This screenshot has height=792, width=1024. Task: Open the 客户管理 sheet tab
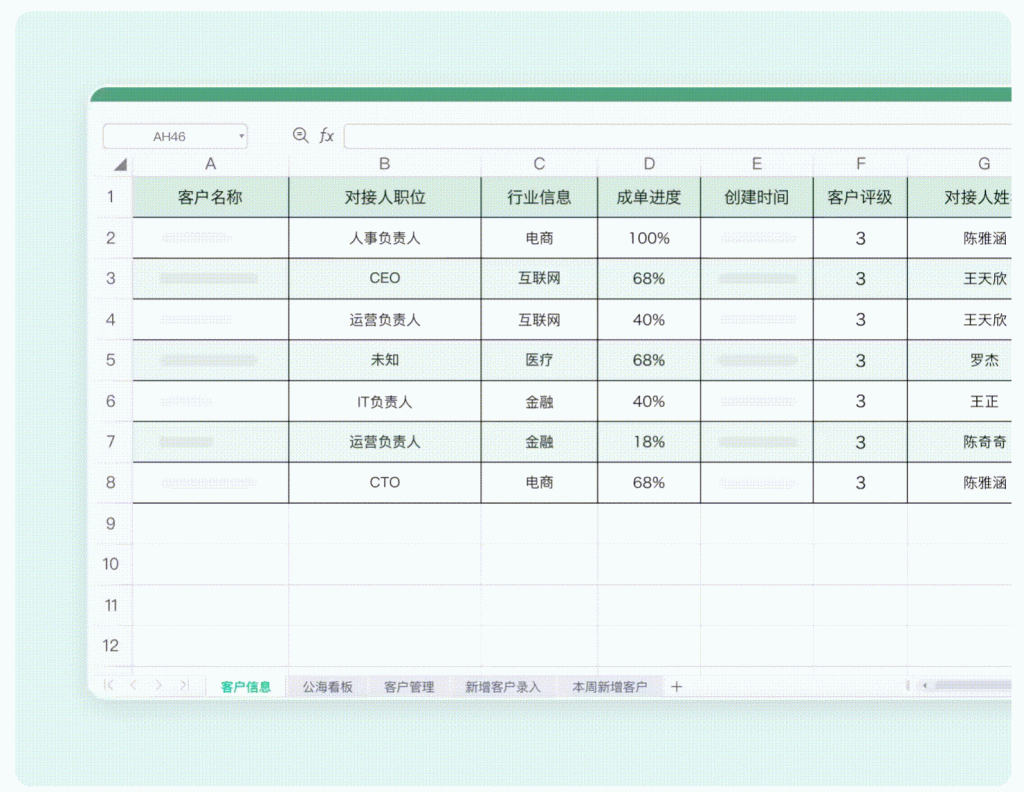pos(409,687)
